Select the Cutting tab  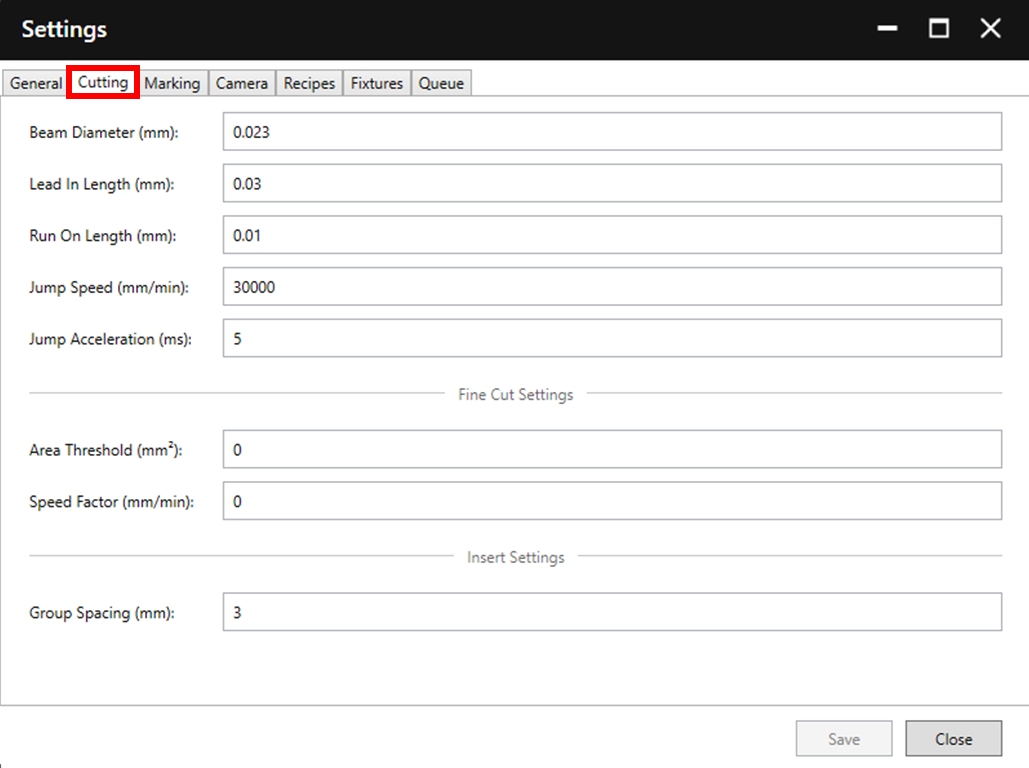pos(103,82)
